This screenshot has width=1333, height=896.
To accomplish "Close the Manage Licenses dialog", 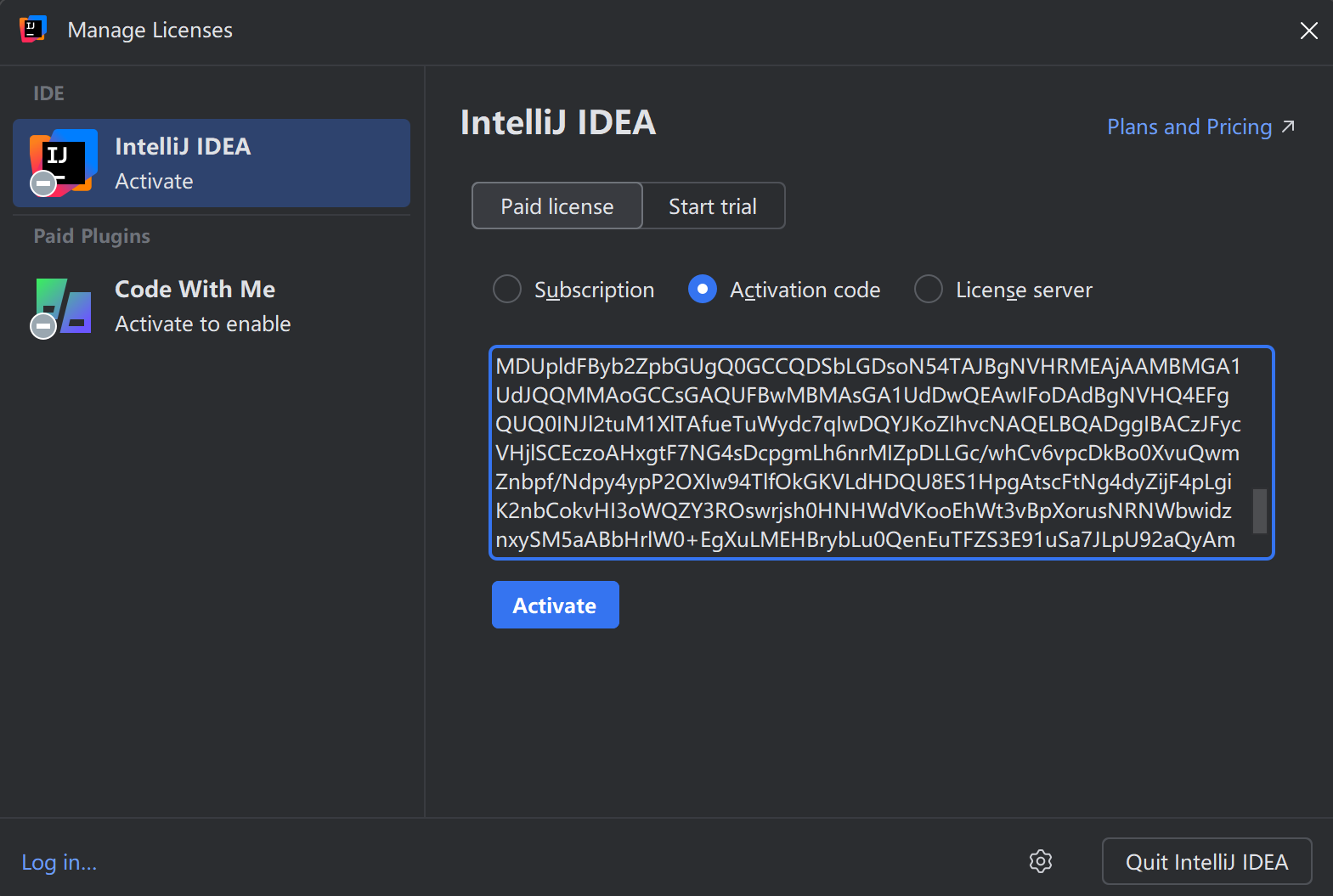I will pos(1308,31).
